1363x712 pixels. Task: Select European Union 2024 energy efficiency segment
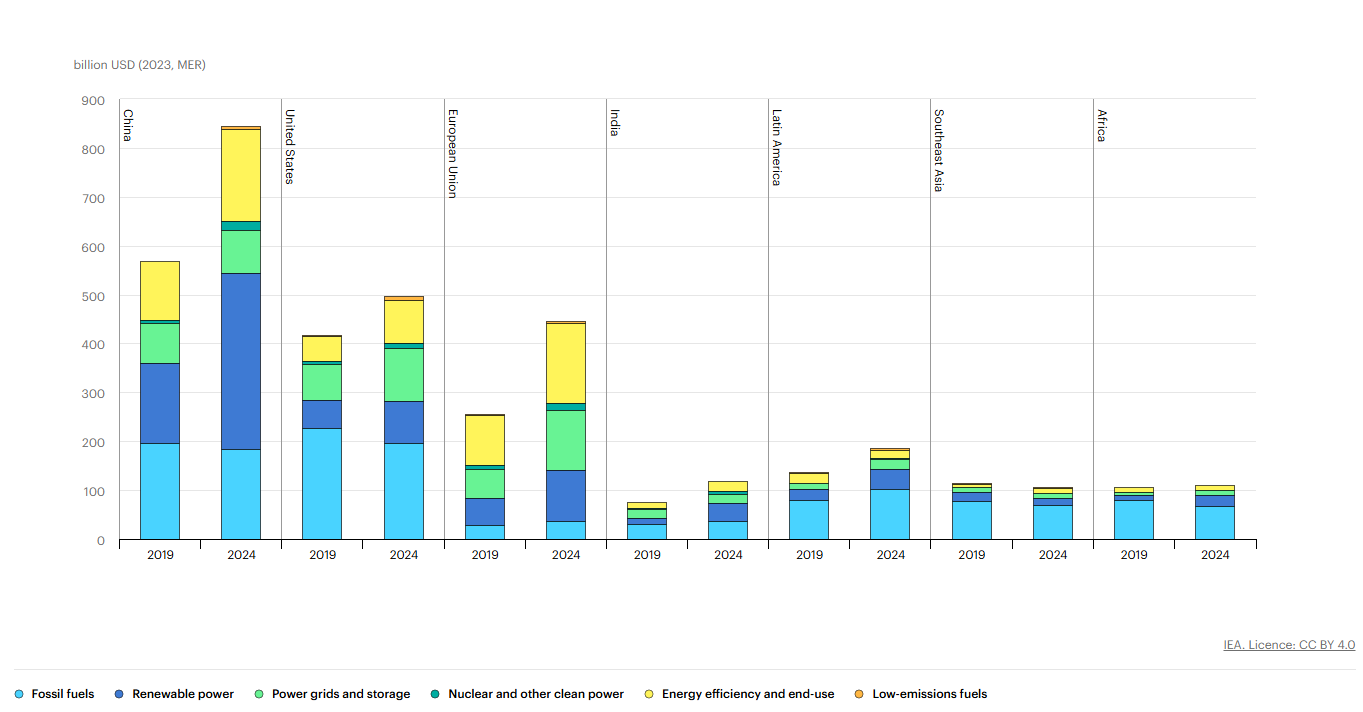566,364
